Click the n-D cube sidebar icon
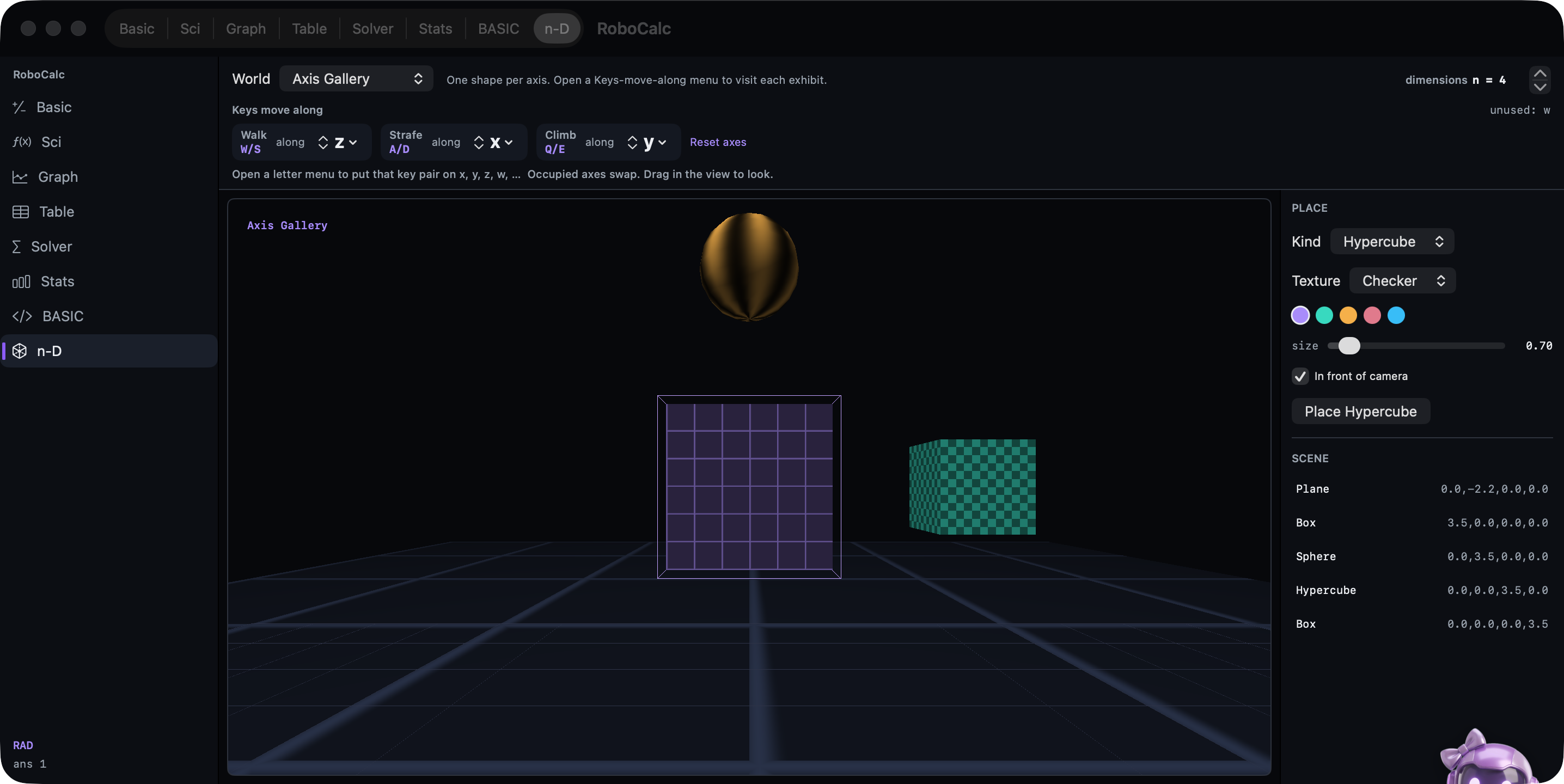 click(20, 351)
